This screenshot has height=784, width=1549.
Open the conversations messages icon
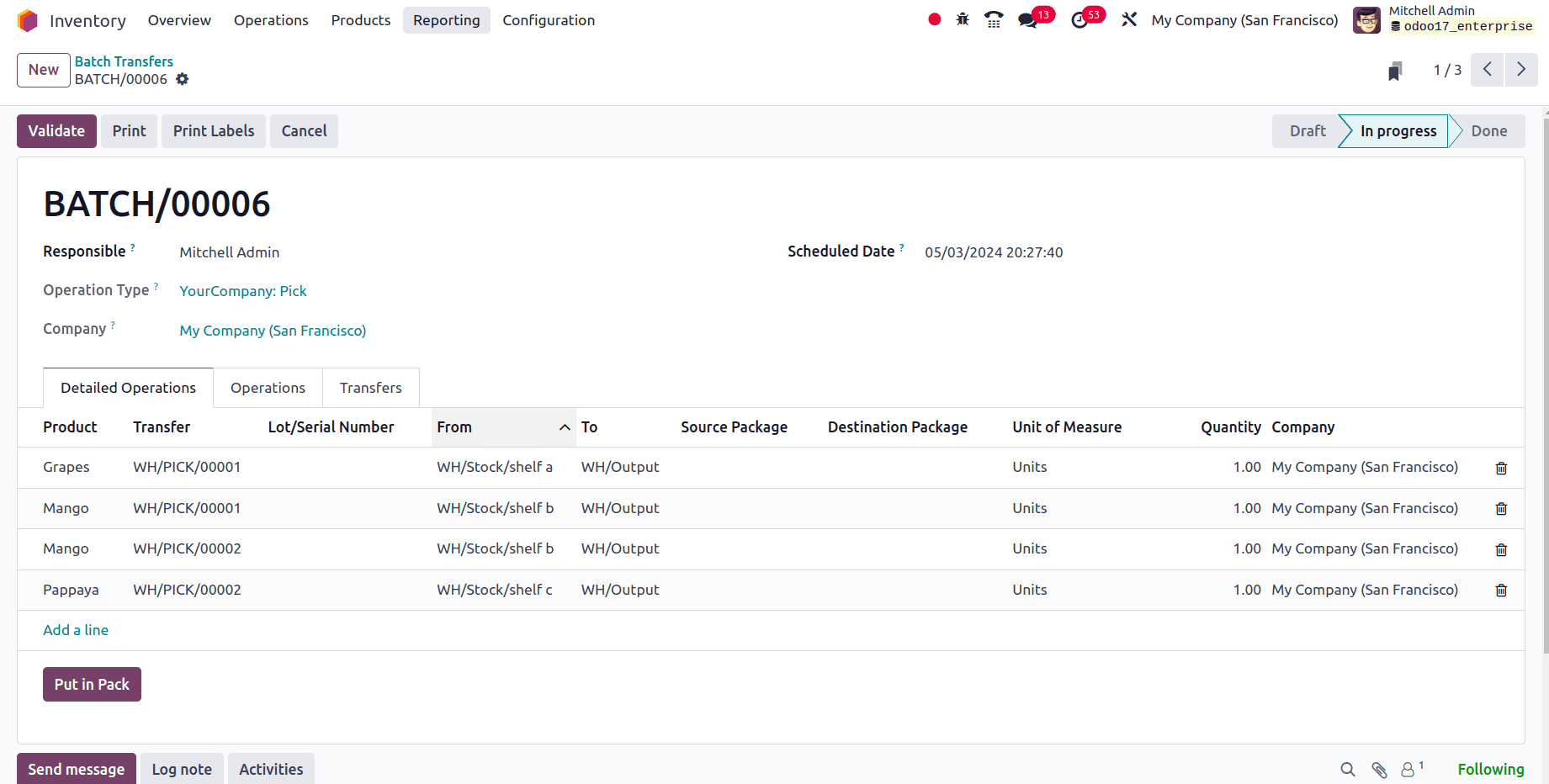pos(1027,20)
